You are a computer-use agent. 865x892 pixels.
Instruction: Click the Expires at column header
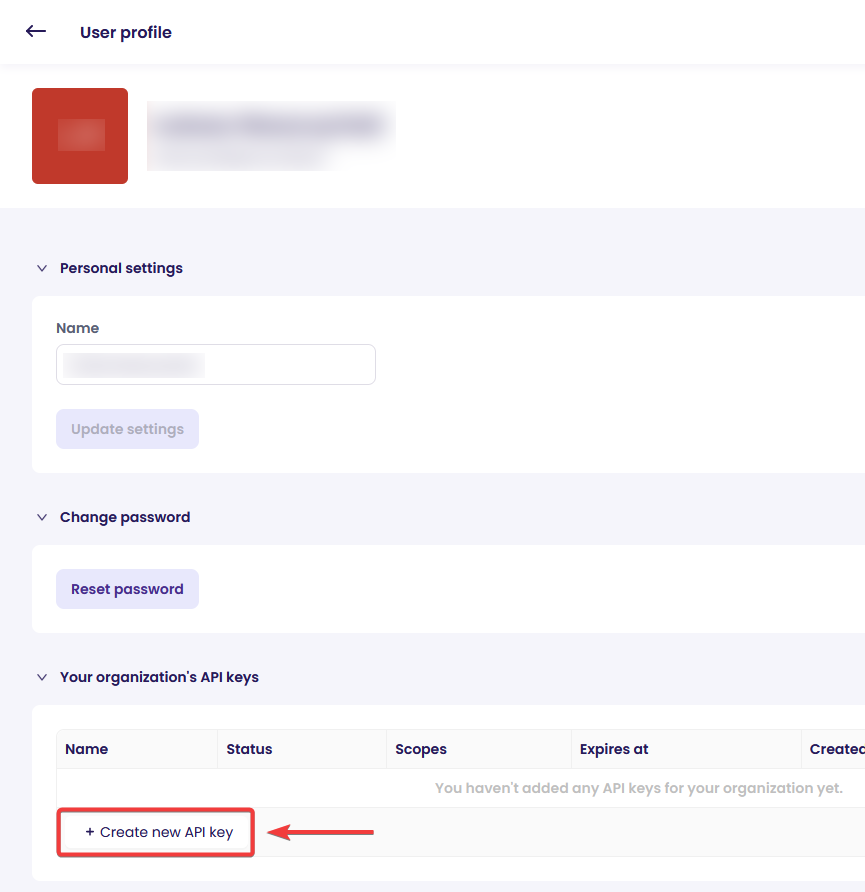point(614,749)
